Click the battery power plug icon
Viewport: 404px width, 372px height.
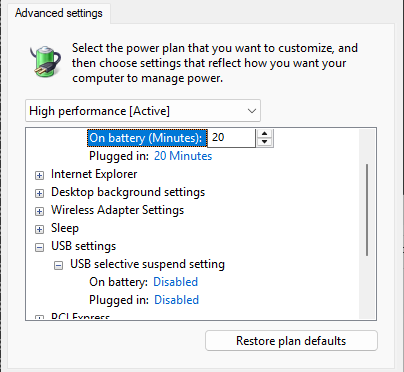coord(45,61)
